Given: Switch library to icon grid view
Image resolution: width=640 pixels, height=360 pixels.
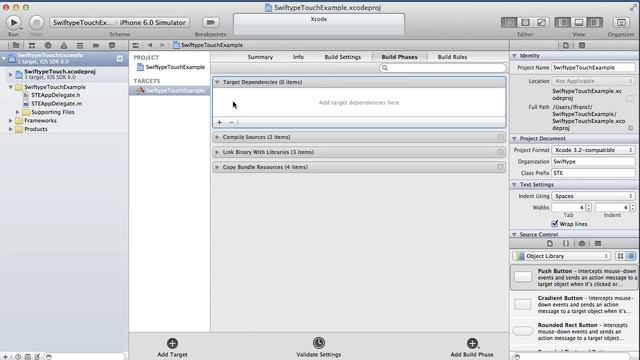Looking at the screenshot, I should pos(620,256).
